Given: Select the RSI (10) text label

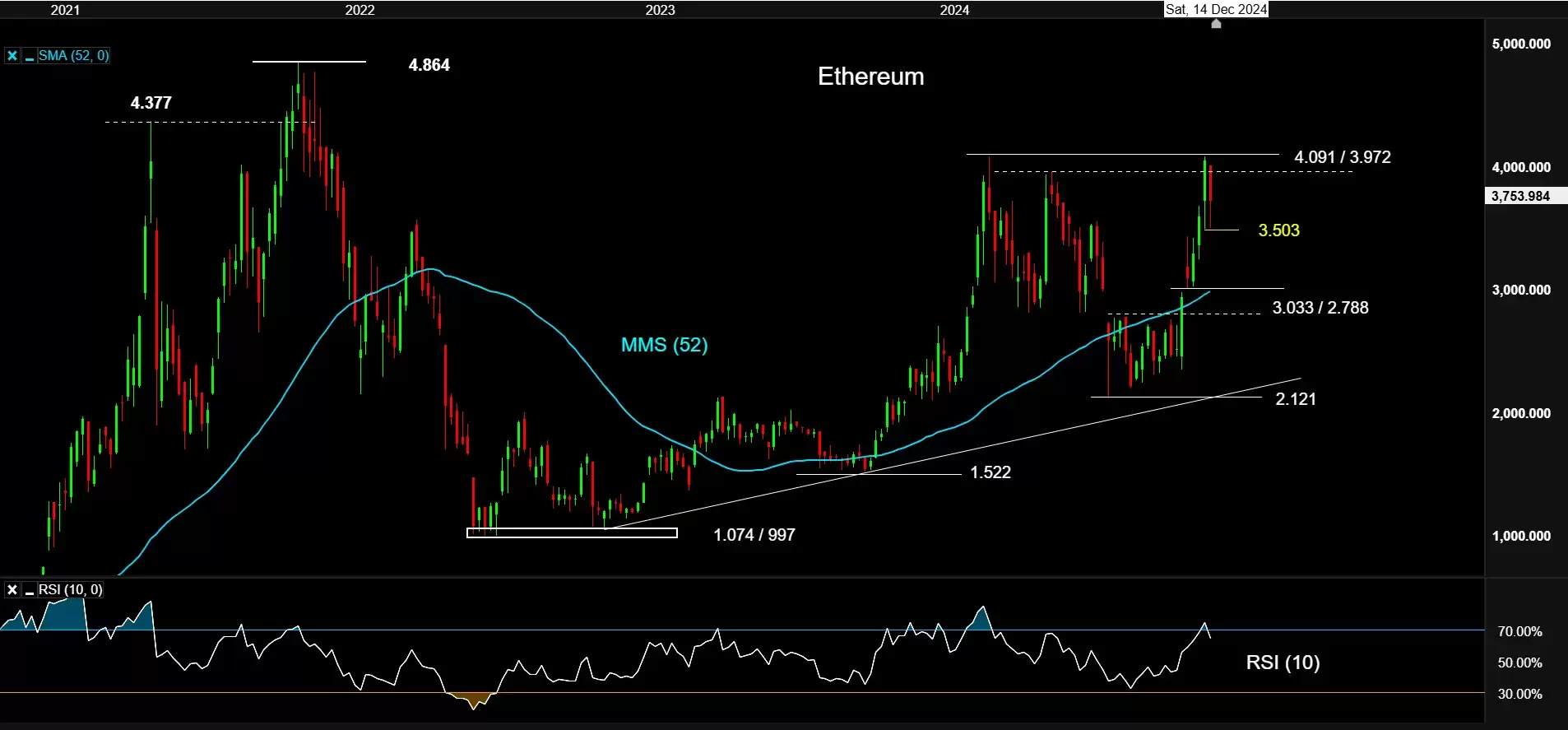Looking at the screenshot, I should [1283, 663].
